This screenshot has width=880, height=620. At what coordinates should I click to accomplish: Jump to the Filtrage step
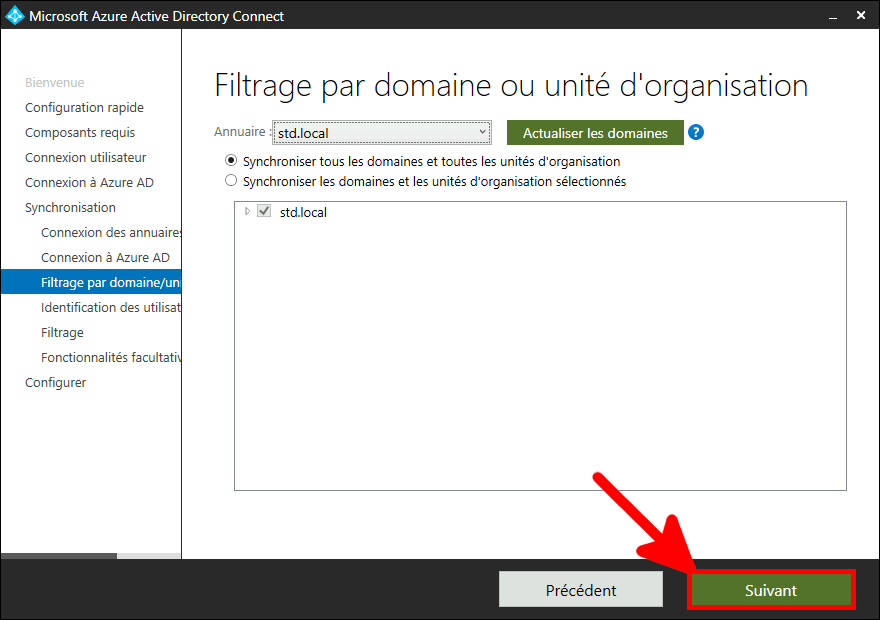[x=62, y=332]
